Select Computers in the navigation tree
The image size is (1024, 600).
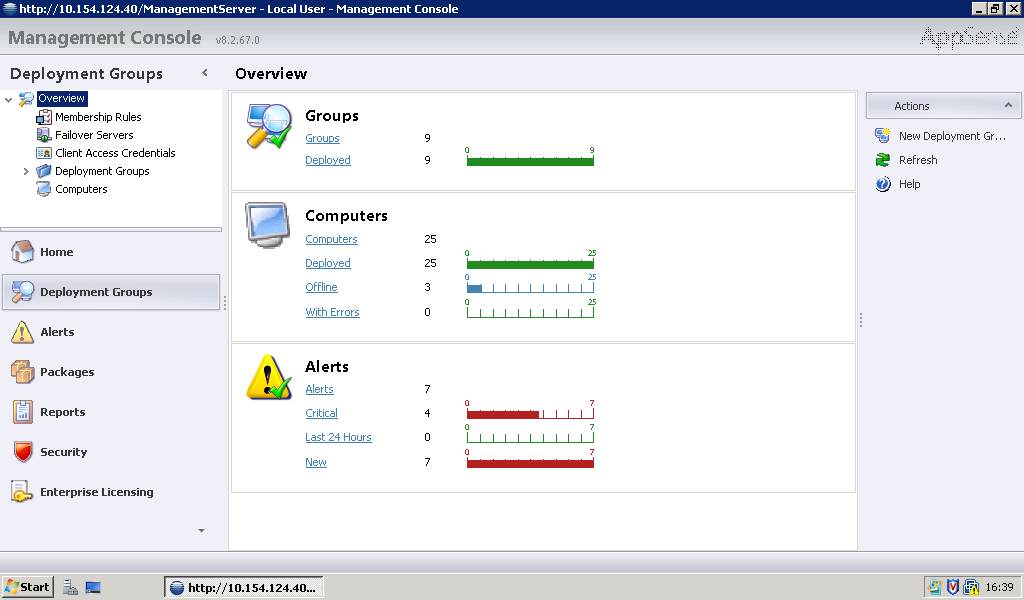[81, 189]
